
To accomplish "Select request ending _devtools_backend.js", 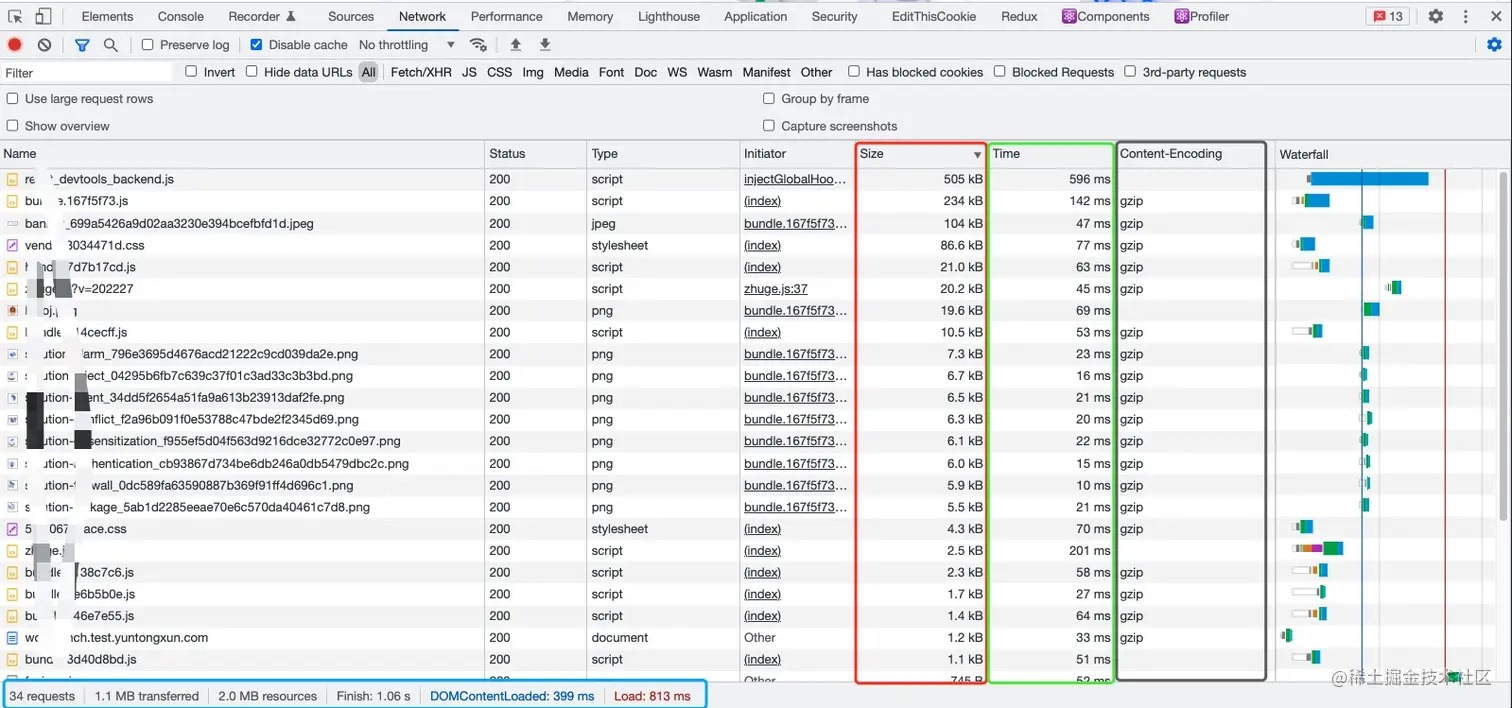I will click(x=243, y=179).
